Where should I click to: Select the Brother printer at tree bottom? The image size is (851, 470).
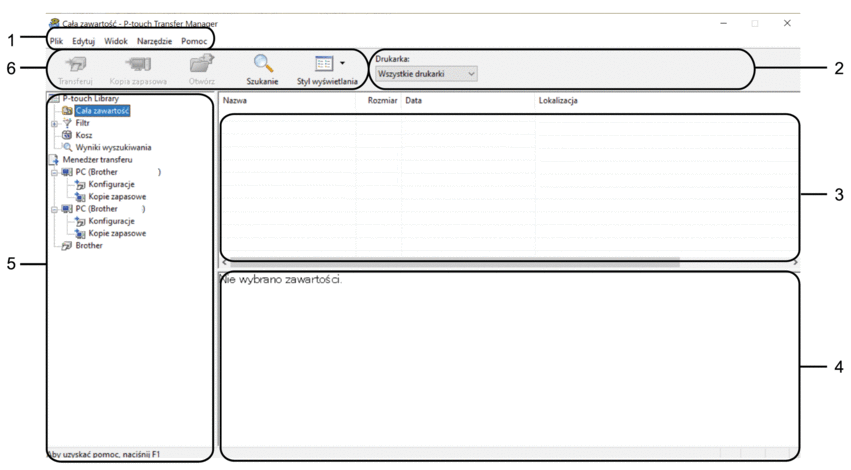coord(88,245)
